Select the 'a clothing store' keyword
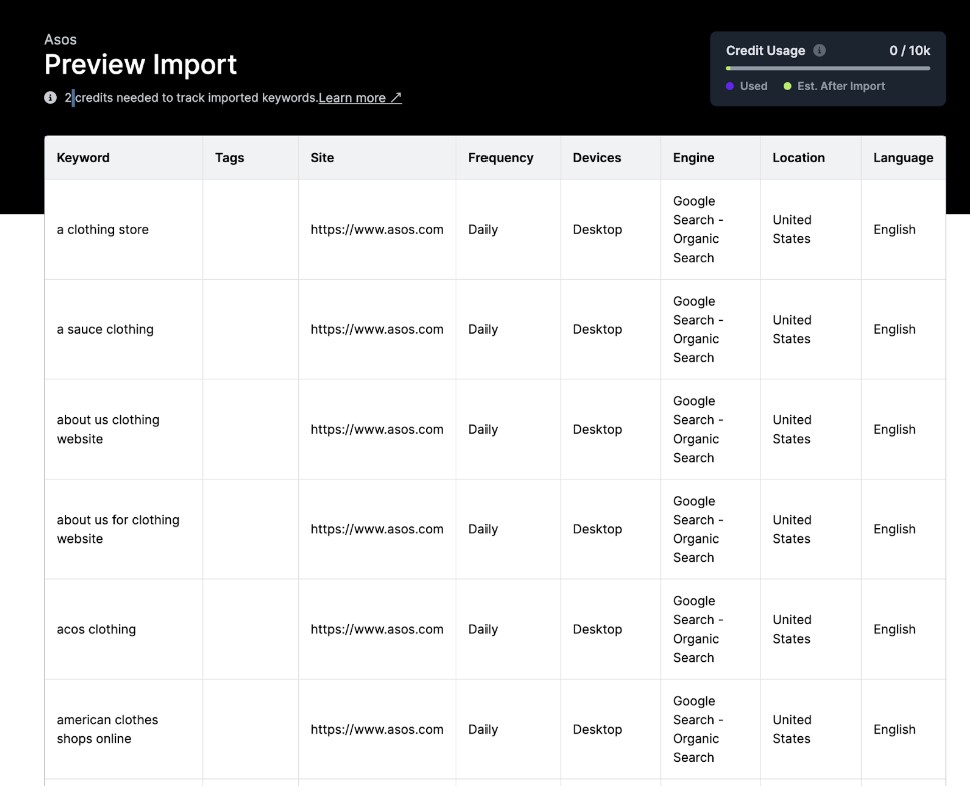Image resolution: width=970 pixels, height=798 pixels. (x=103, y=229)
